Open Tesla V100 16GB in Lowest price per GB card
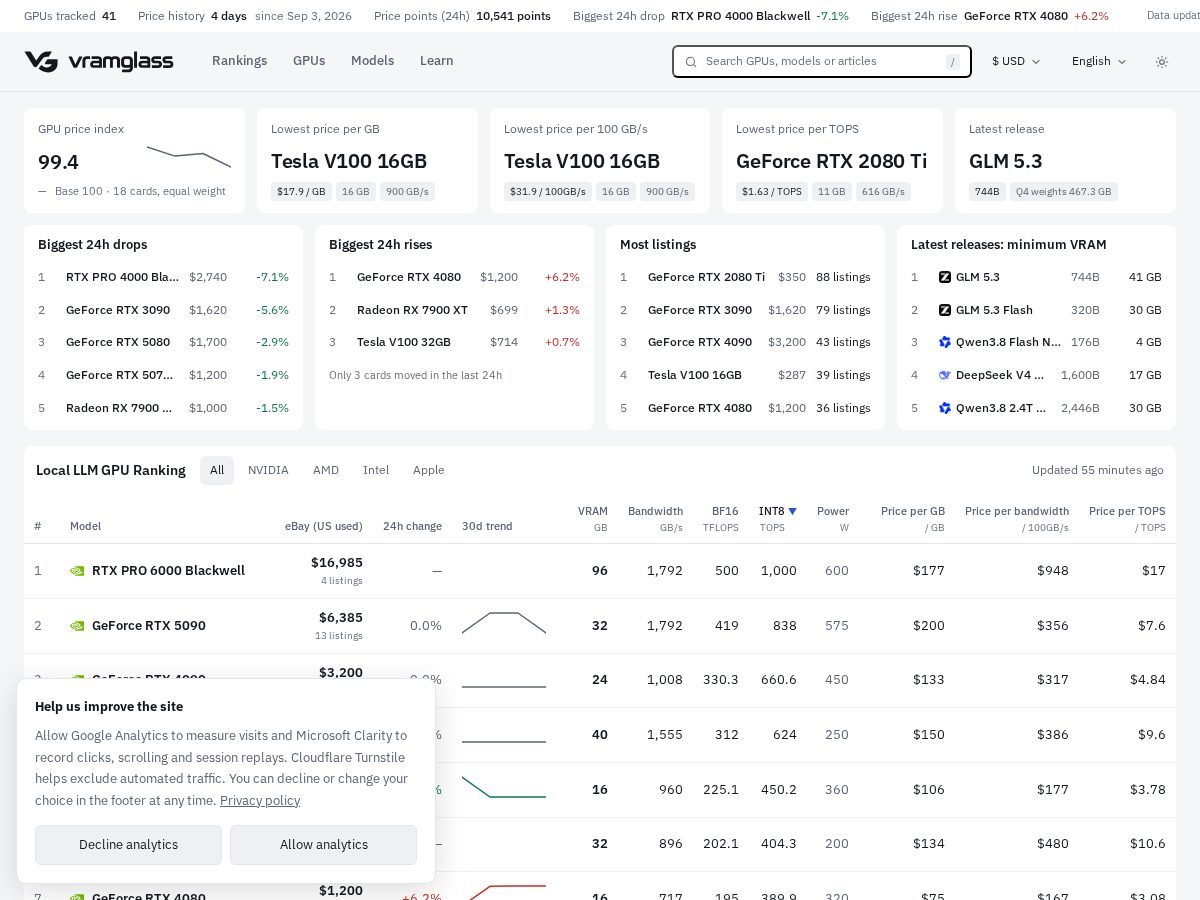 click(x=349, y=161)
